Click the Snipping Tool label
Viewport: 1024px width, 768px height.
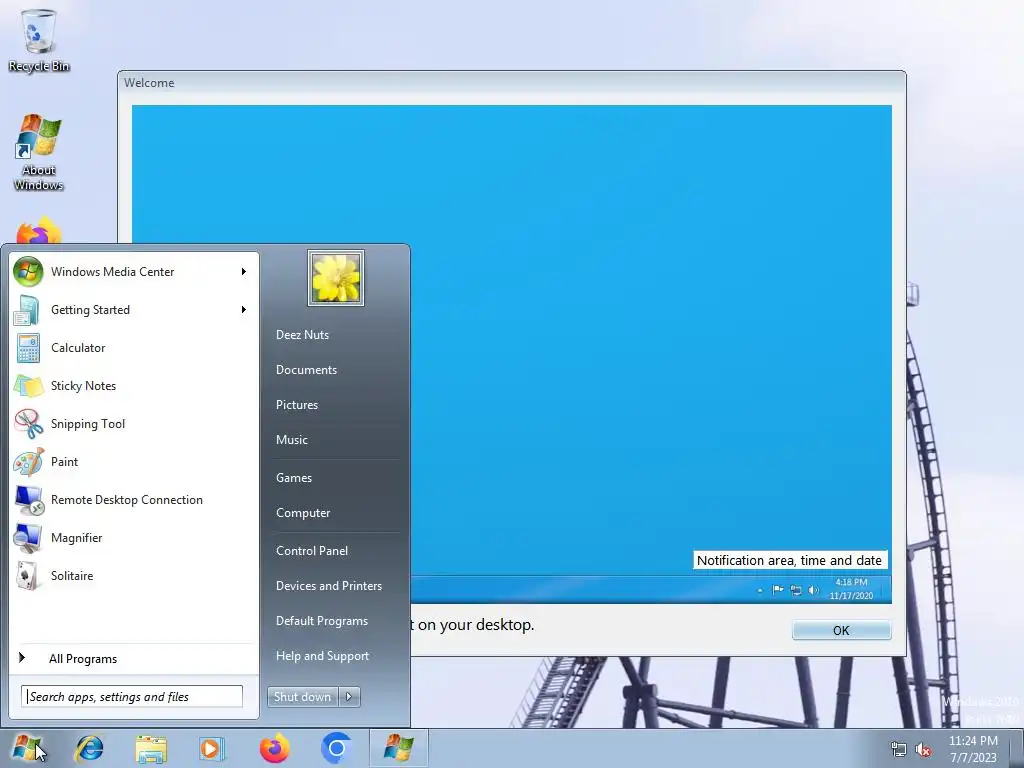88,424
